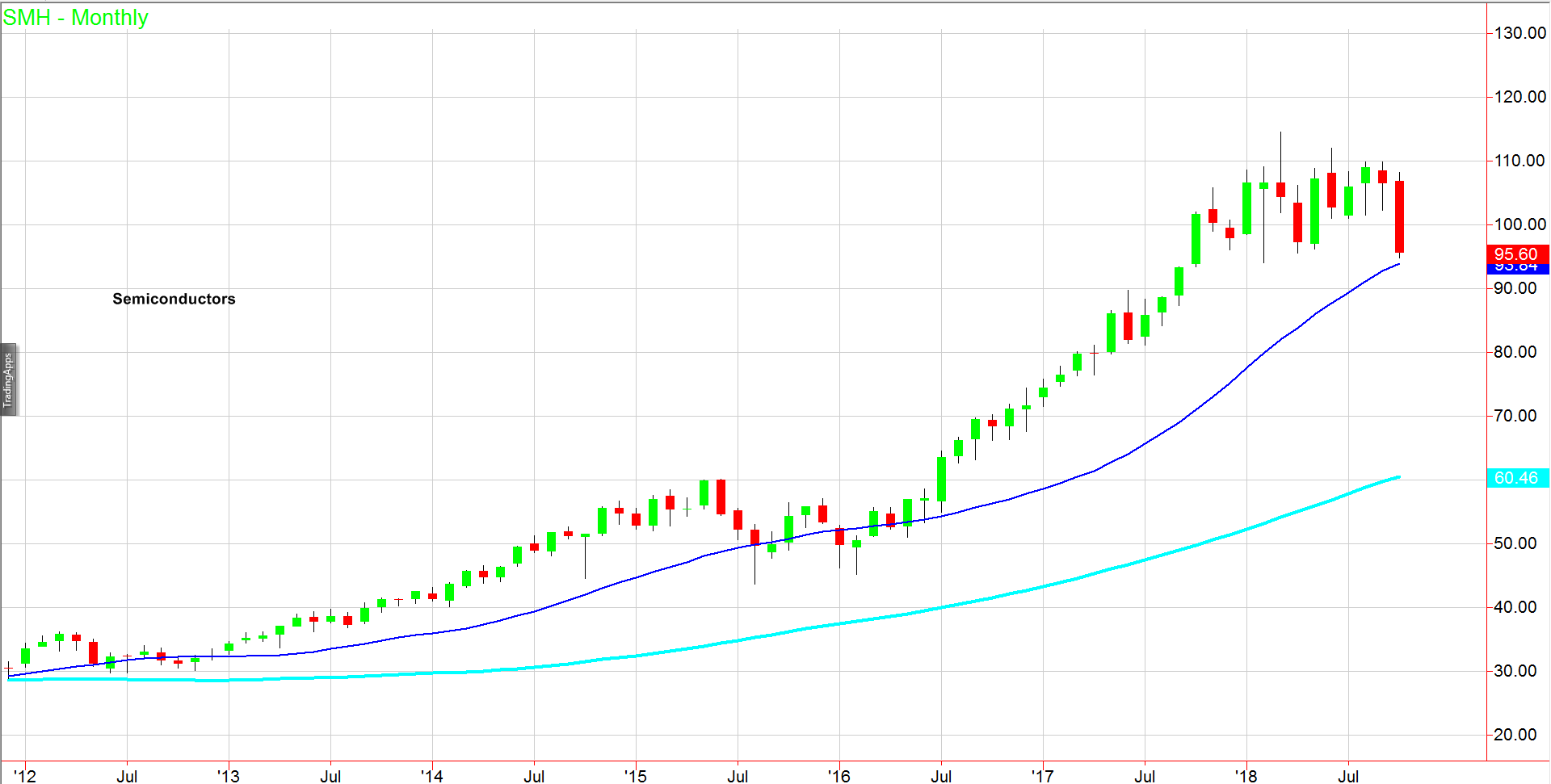Select the 20.00 price scale level

(1515, 735)
